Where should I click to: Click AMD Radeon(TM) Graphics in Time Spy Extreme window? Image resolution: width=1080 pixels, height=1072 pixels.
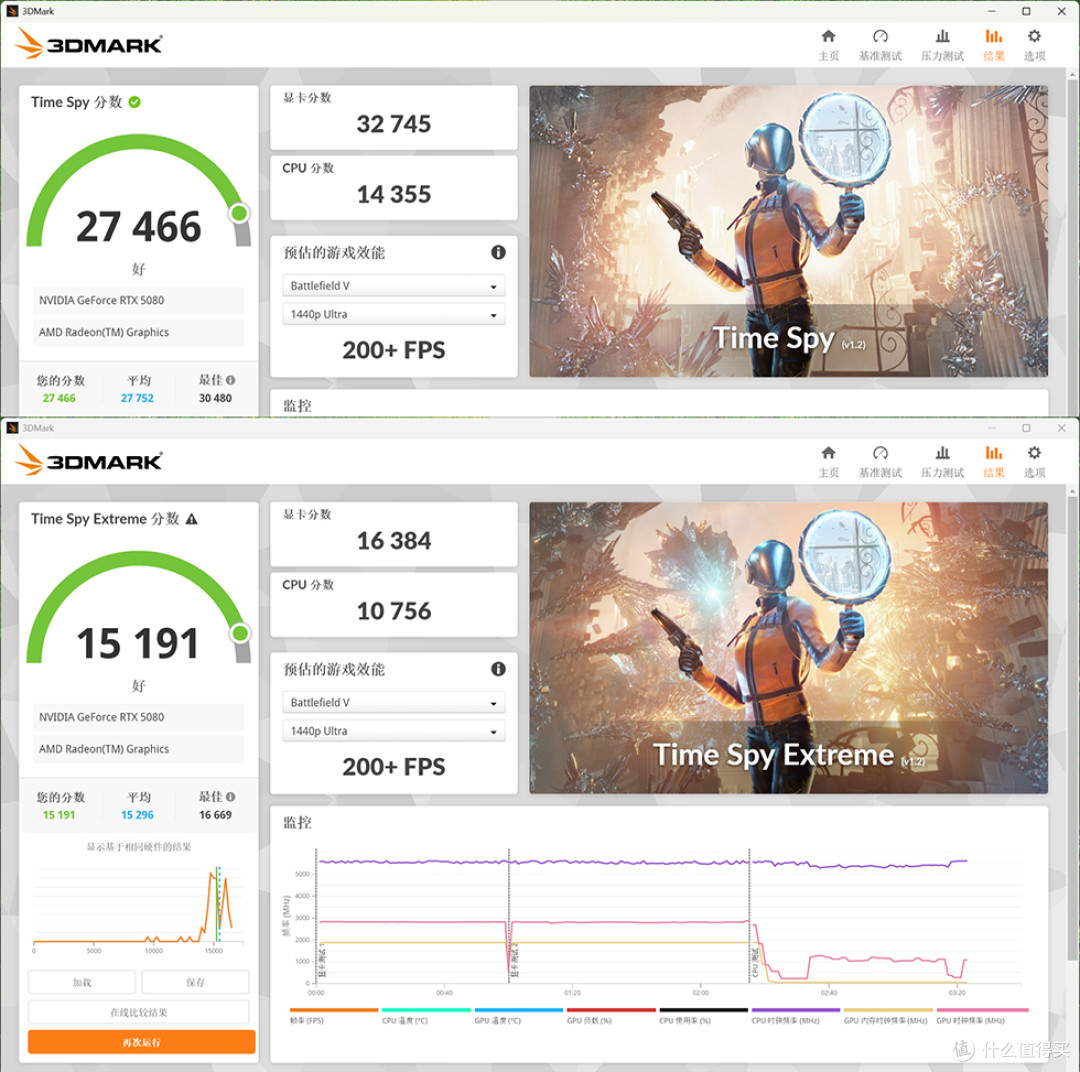click(138, 749)
